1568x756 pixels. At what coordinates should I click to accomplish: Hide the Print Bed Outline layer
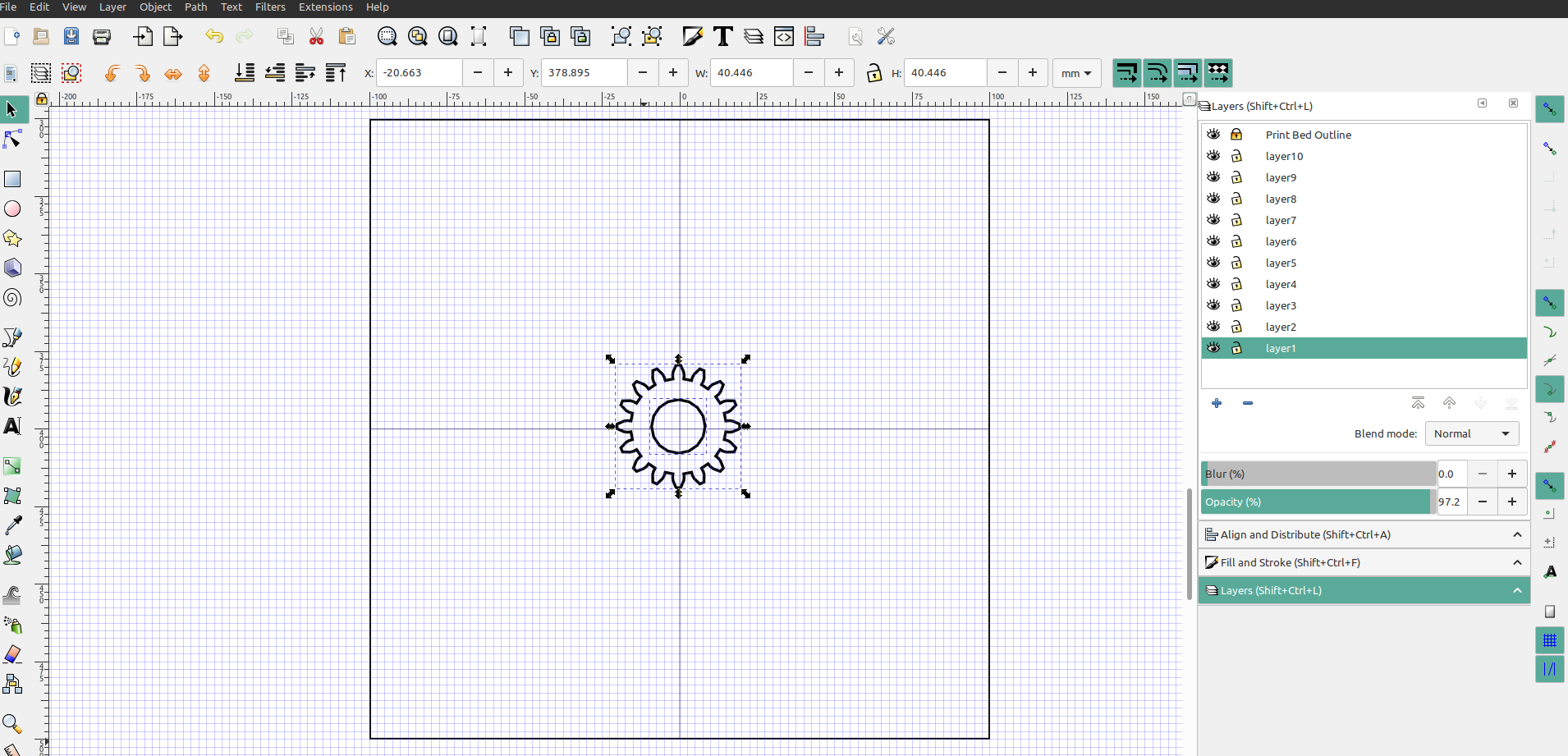1213,135
